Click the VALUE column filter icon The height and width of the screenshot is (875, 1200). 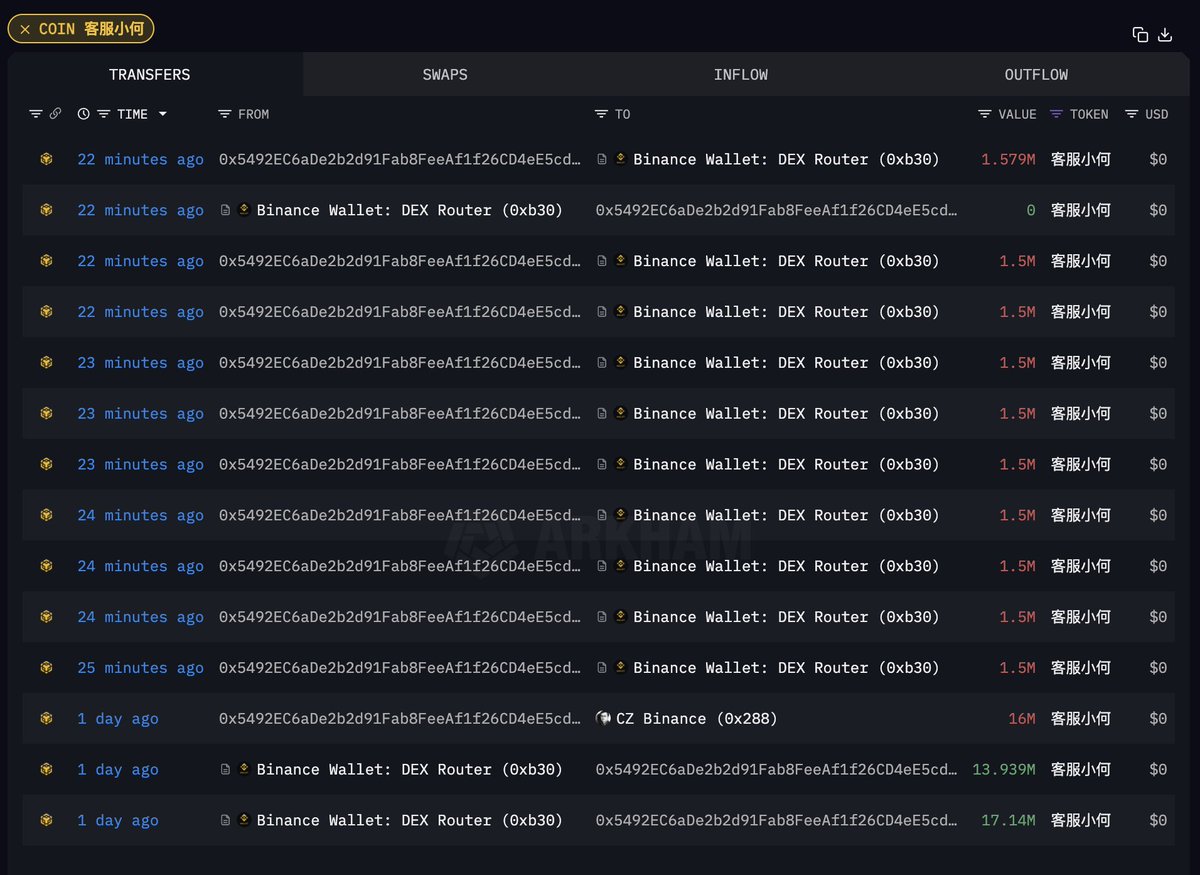tap(984, 114)
